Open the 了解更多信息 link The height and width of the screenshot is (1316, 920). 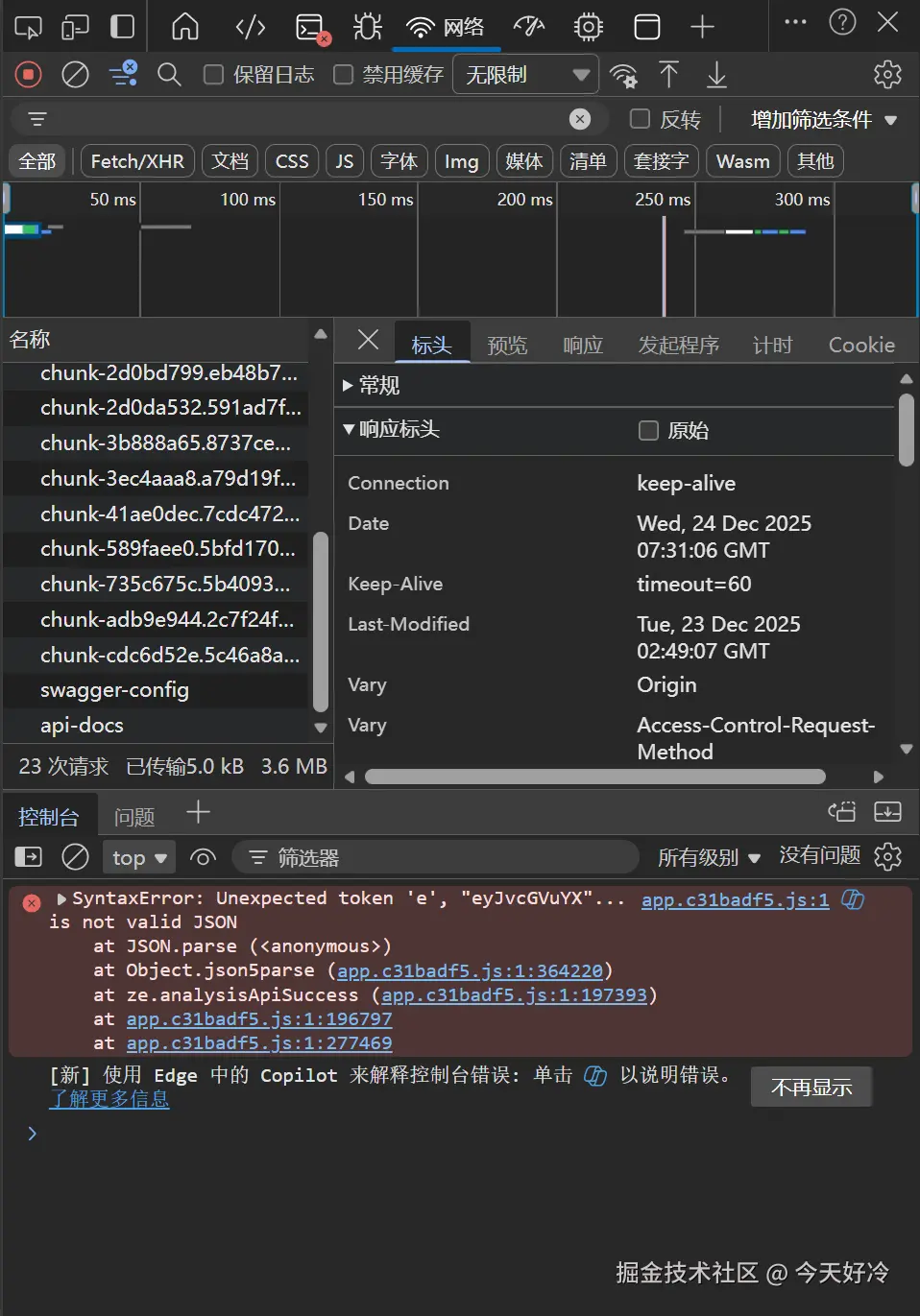pyautogui.click(x=109, y=1099)
